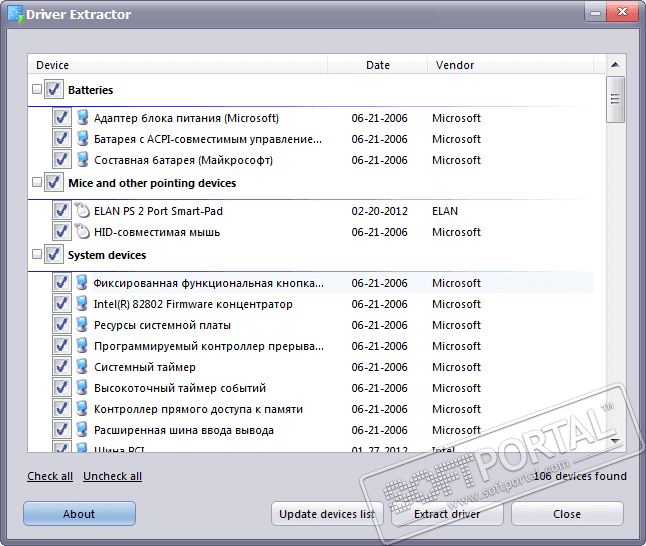646x546 pixels.
Task: Click the vertical scrollbar thumb of the device list
Action: click(x=616, y=99)
